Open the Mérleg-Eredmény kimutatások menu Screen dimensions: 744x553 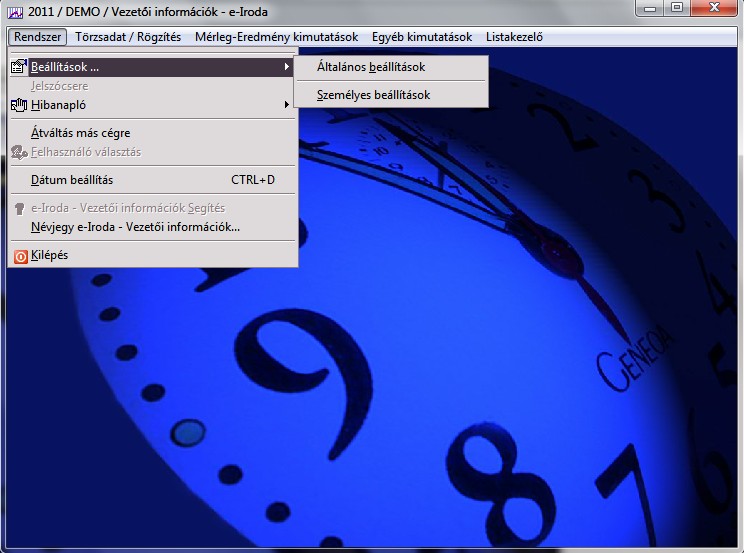click(276, 37)
